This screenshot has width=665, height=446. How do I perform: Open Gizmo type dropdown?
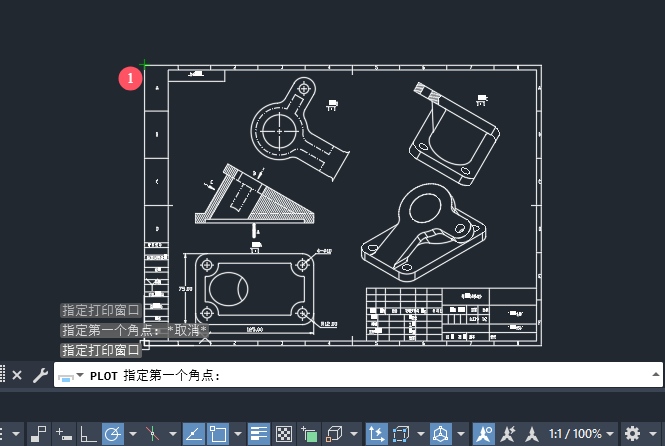click(x=461, y=434)
